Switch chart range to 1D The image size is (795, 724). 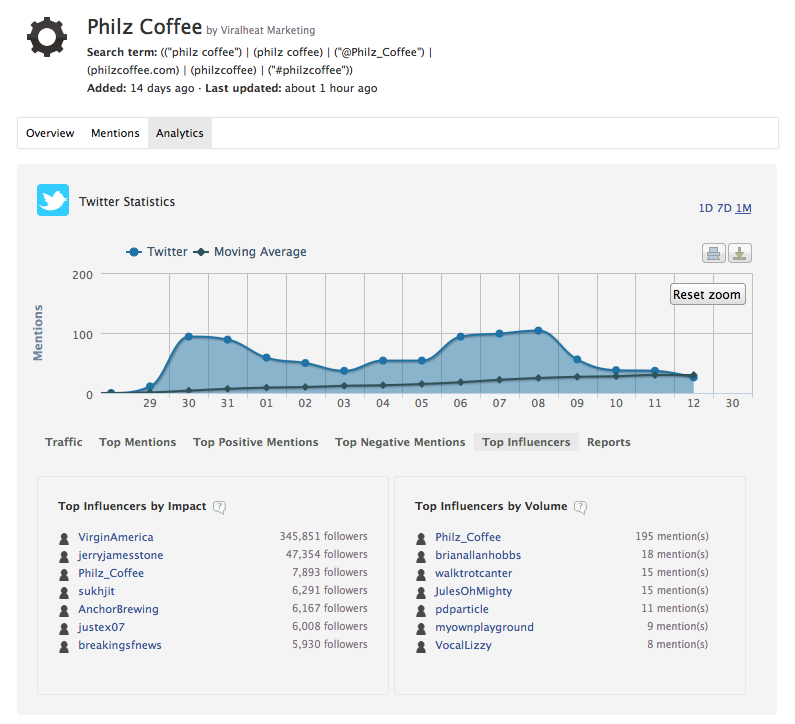click(706, 208)
